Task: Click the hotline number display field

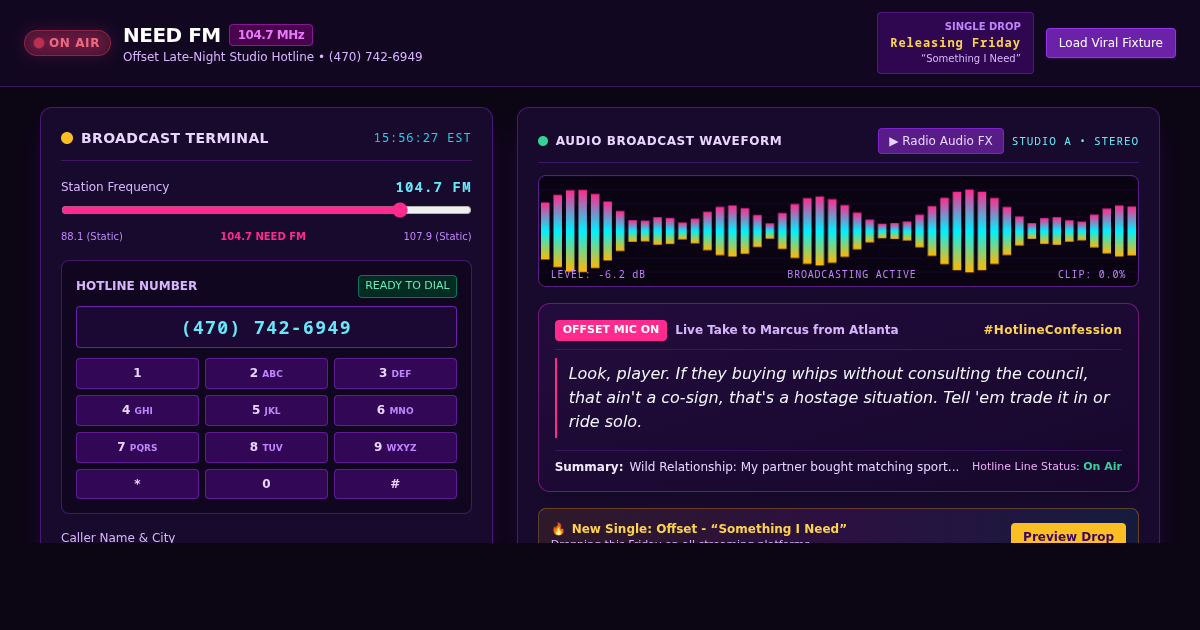Action: (266, 327)
